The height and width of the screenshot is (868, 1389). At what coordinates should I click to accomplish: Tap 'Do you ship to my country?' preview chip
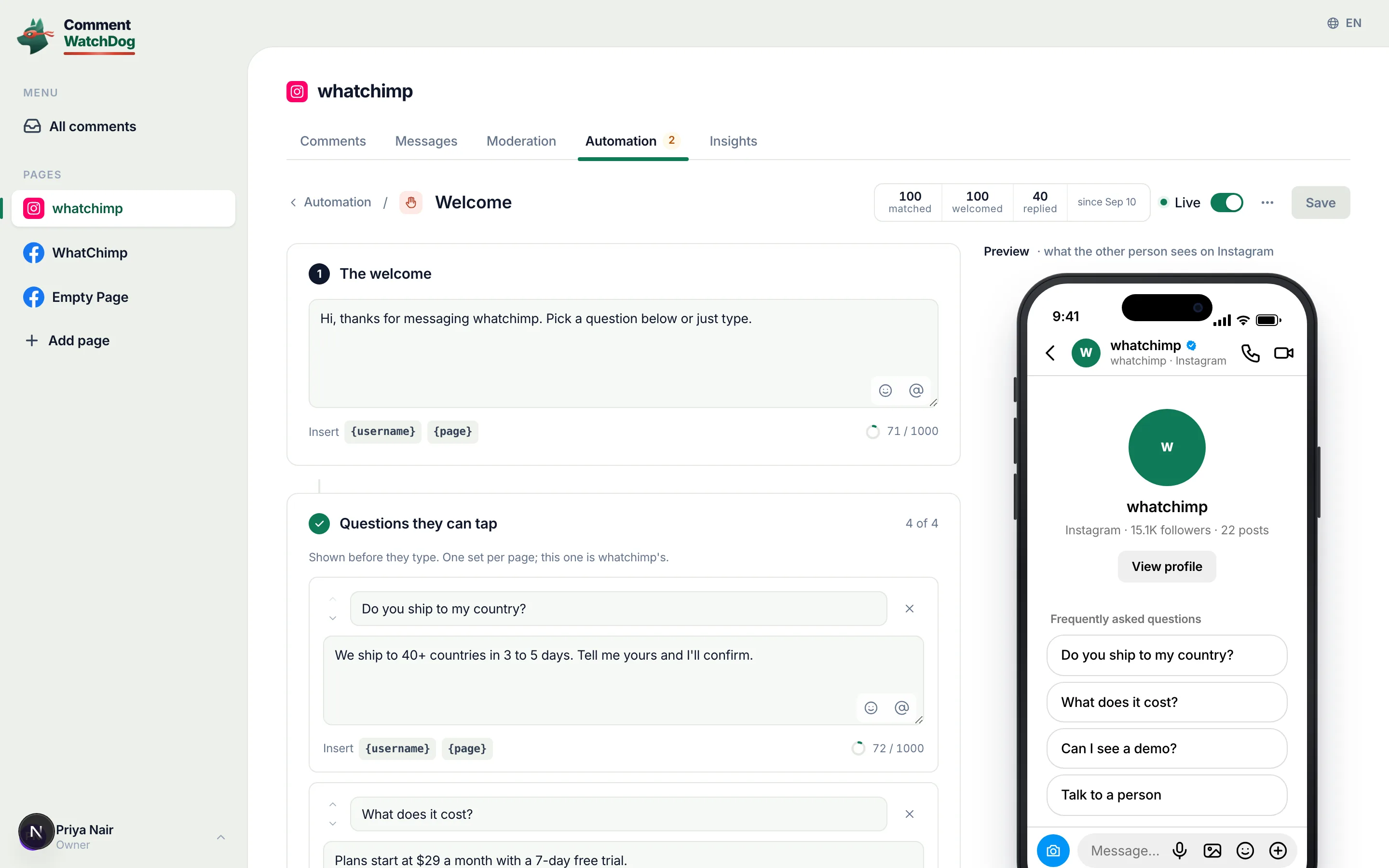pyautogui.click(x=1167, y=656)
